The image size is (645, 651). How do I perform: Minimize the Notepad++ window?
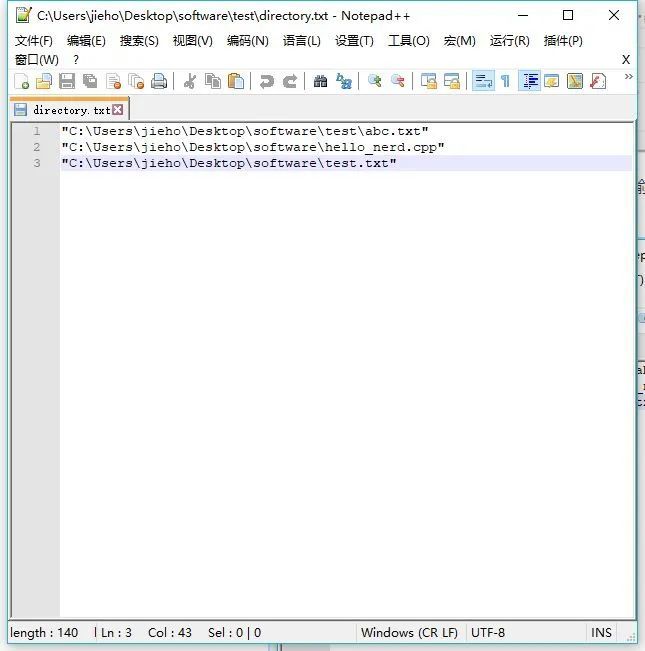pyautogui.click(x=523, y=15)
